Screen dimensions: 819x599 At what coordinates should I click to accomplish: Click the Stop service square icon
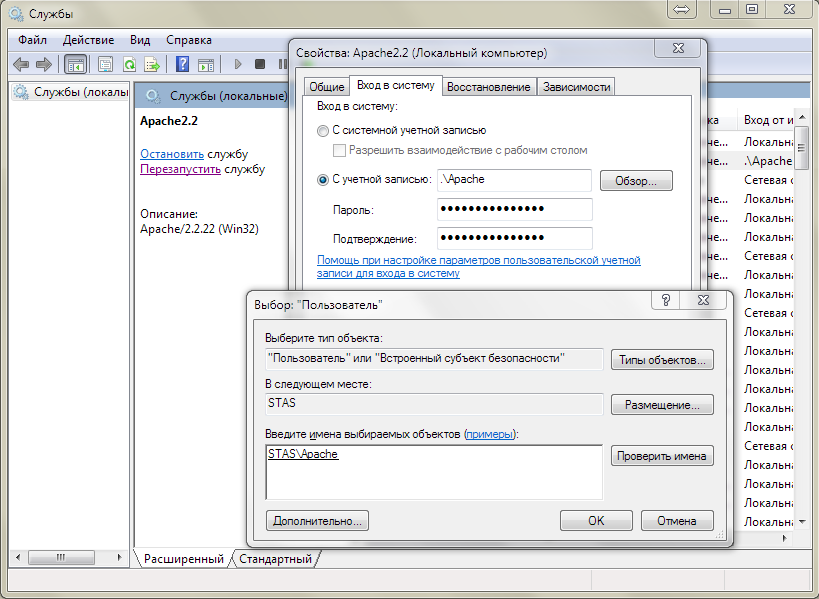[260, 64]
